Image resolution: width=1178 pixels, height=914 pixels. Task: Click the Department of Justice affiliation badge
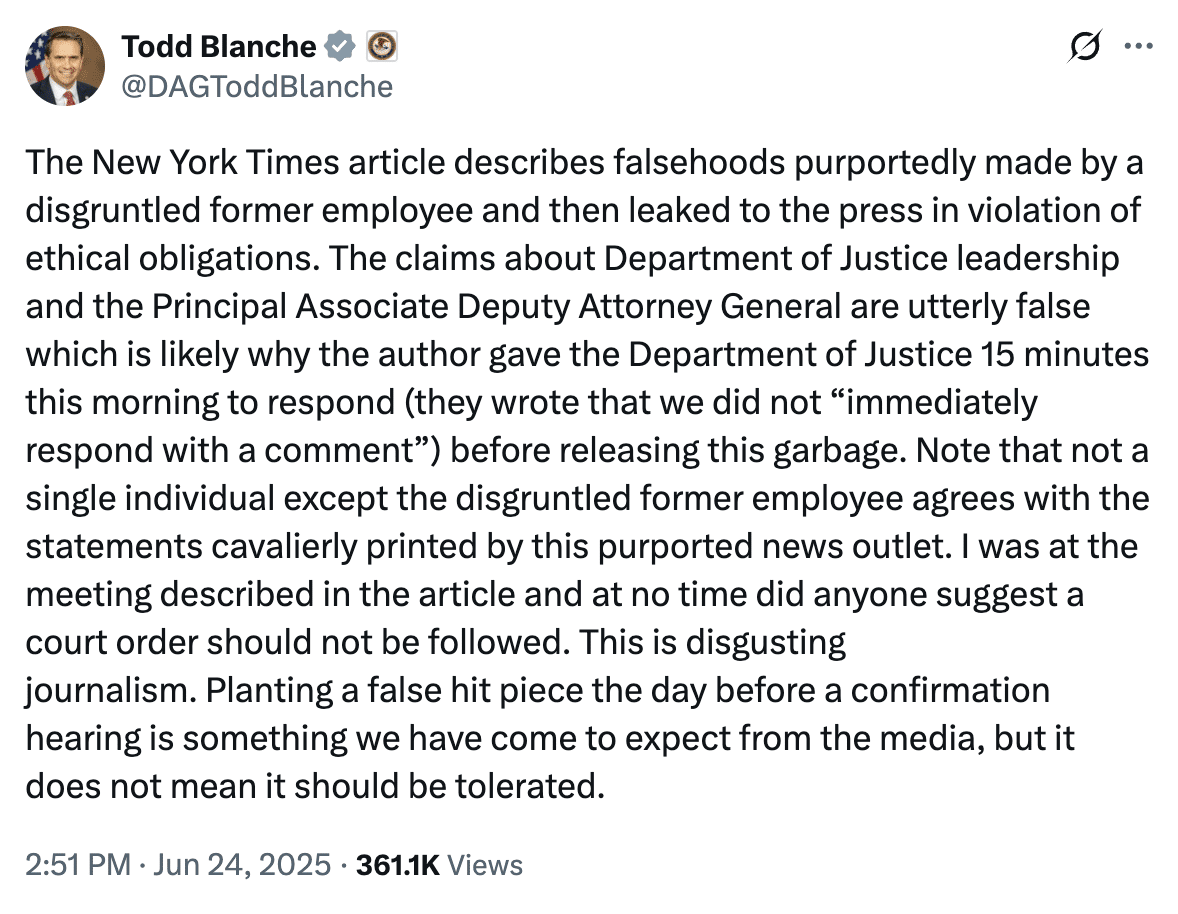tap(382, 47)
